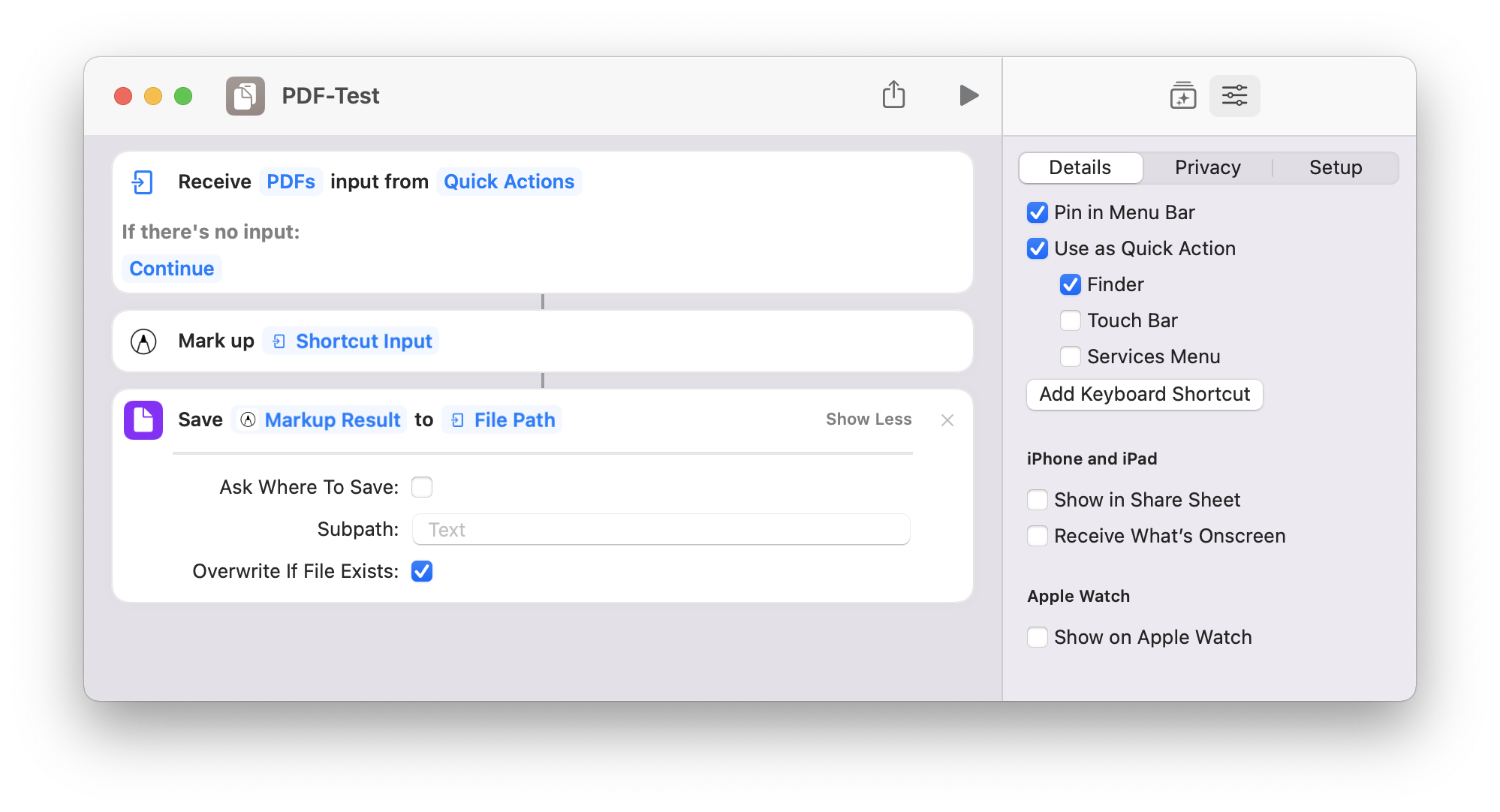
Task: Run the shortcut with play button
Action: click(968, 95)
